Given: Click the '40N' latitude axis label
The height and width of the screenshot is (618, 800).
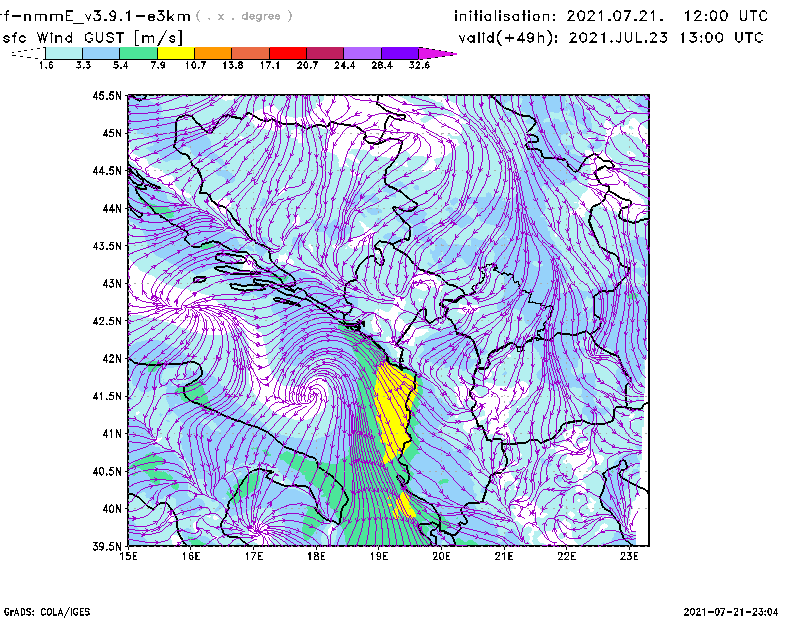Looking at the screenshot, I should 112,509.
